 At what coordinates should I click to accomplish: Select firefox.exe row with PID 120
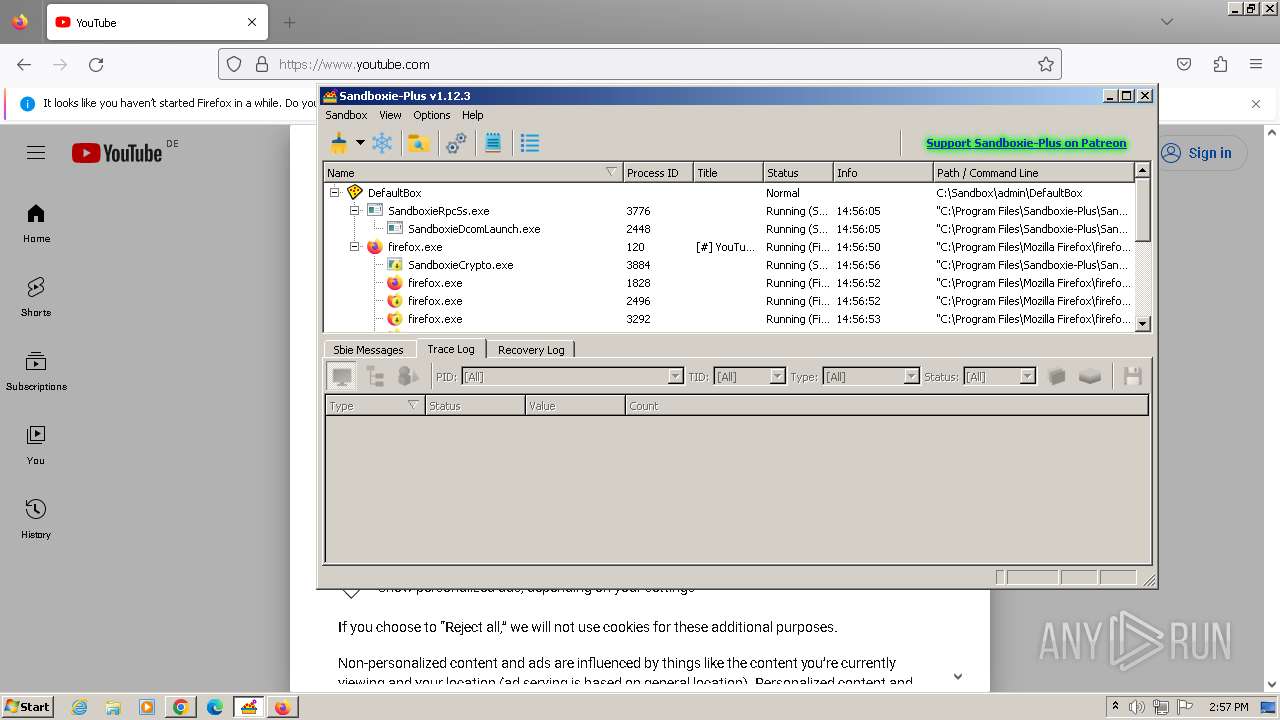(729, 247)
